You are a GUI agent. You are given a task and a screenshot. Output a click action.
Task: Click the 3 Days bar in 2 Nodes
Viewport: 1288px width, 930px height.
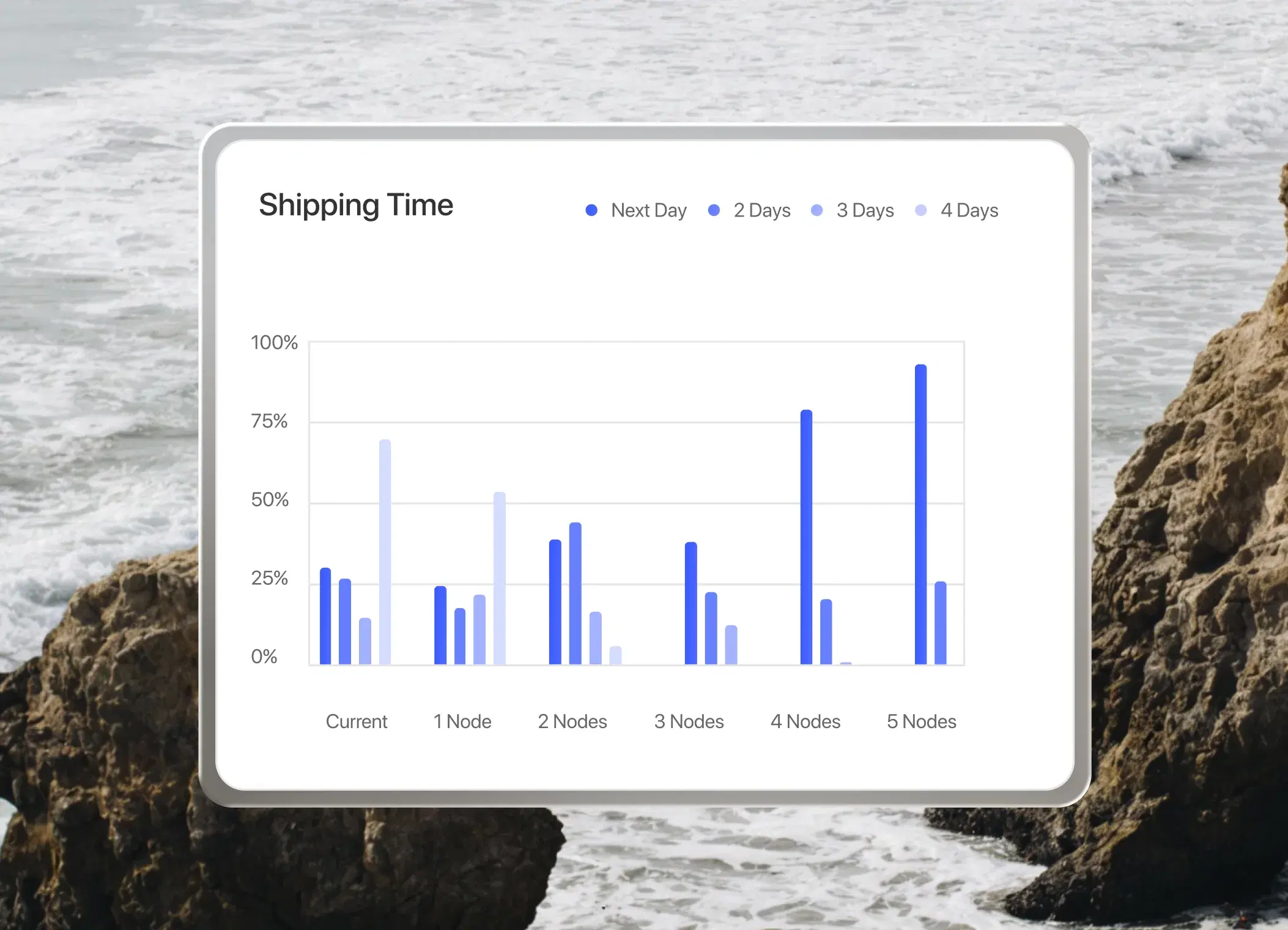[x=596, y=638]
